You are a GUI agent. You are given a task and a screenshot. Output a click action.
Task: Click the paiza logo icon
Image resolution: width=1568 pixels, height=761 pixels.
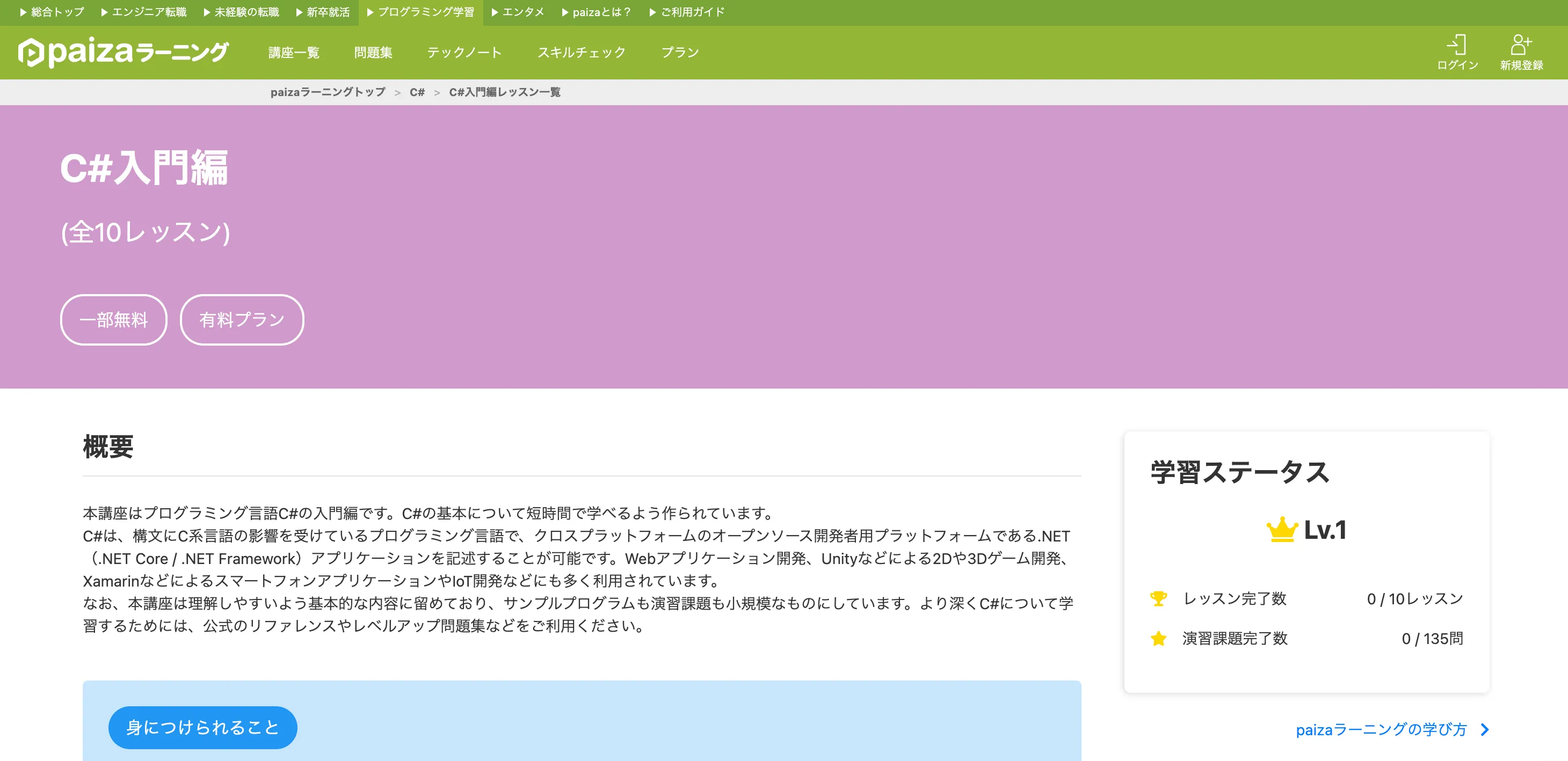[31, 52]
